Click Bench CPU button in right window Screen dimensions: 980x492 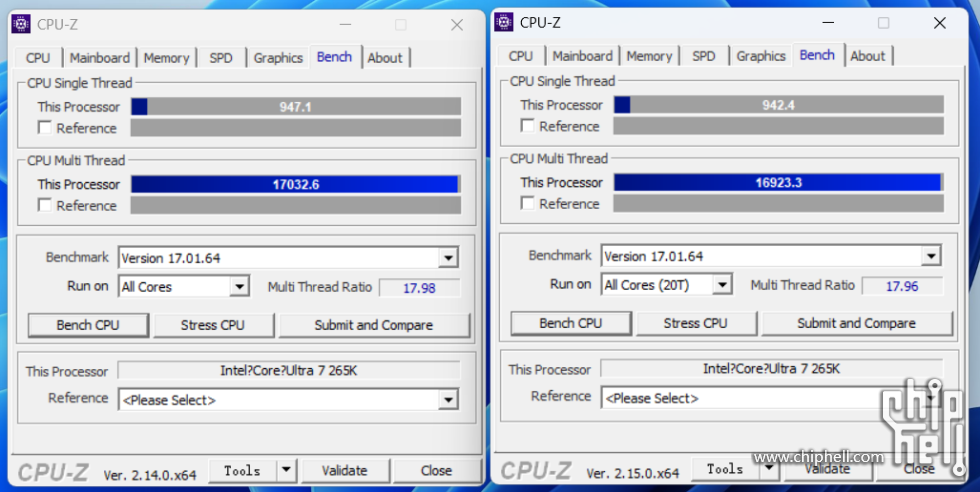(x=571, y=323)
